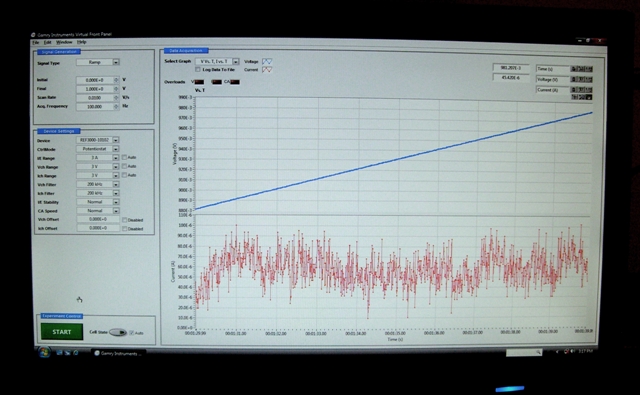Click the Voltage plot legend line icon

pos(267,61)
